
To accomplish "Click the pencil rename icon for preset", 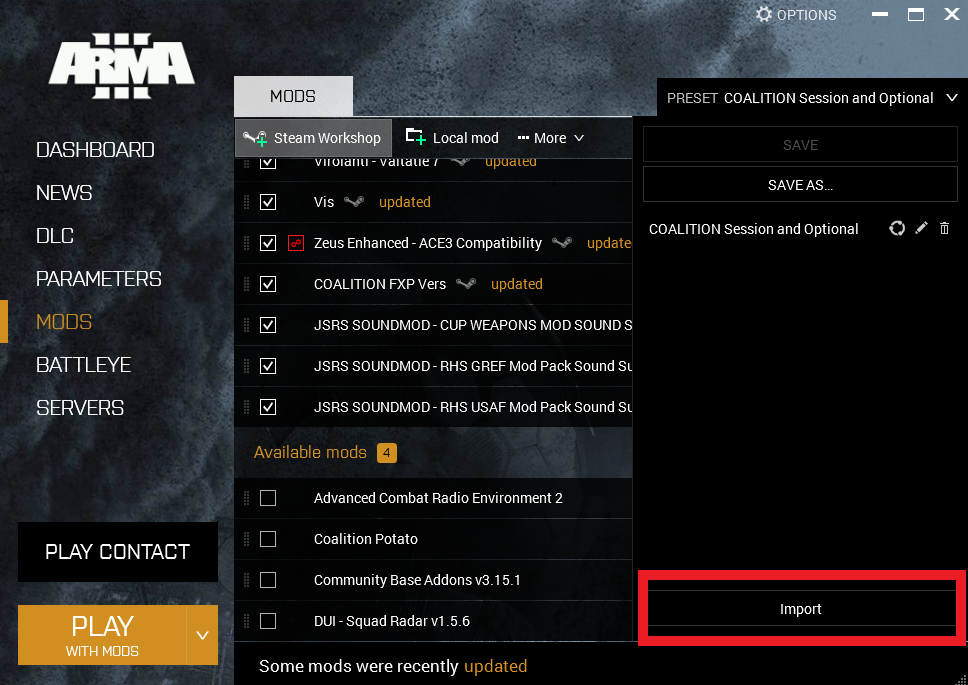I will (x=922, y=228).
